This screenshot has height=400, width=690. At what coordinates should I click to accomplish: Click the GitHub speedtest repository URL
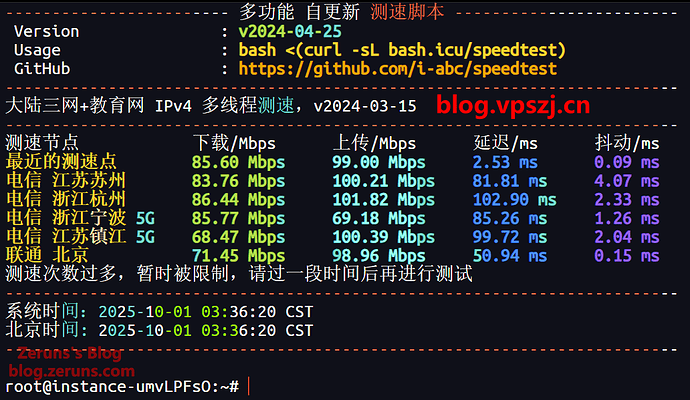point(397,69)
